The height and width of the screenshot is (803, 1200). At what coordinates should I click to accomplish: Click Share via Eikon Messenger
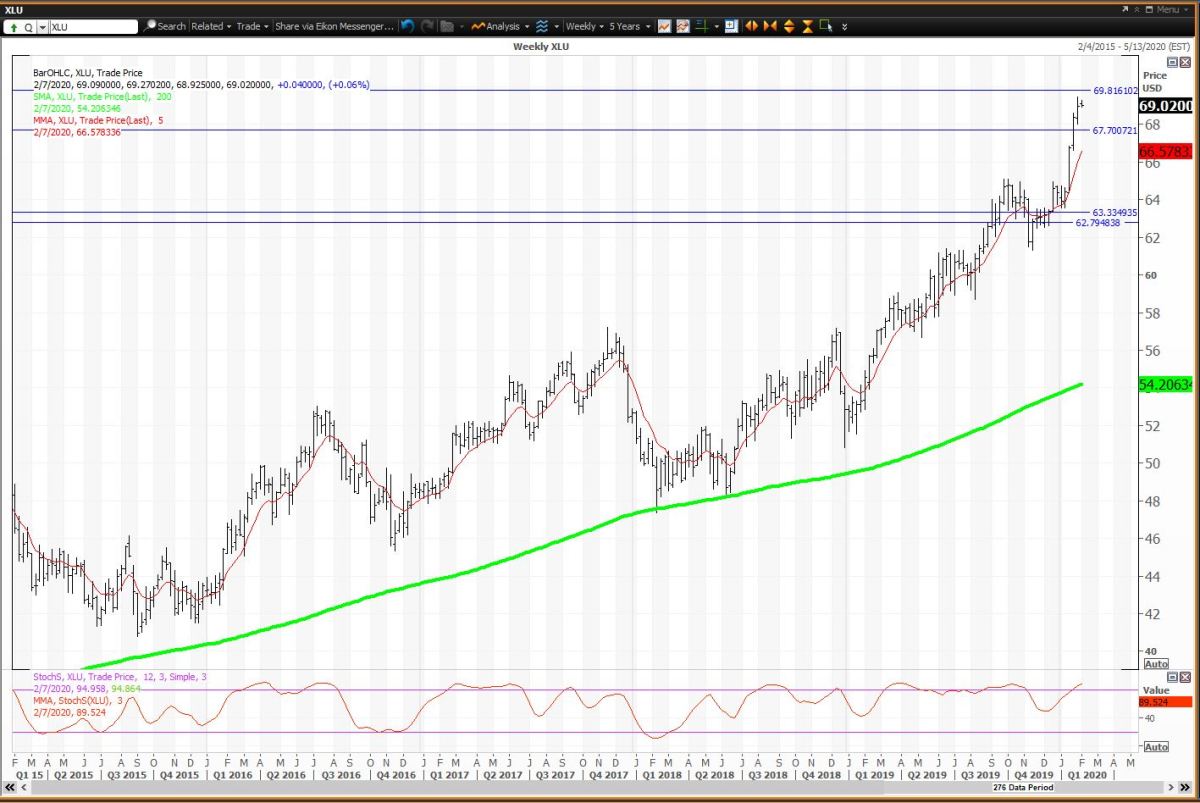point(335,26)
